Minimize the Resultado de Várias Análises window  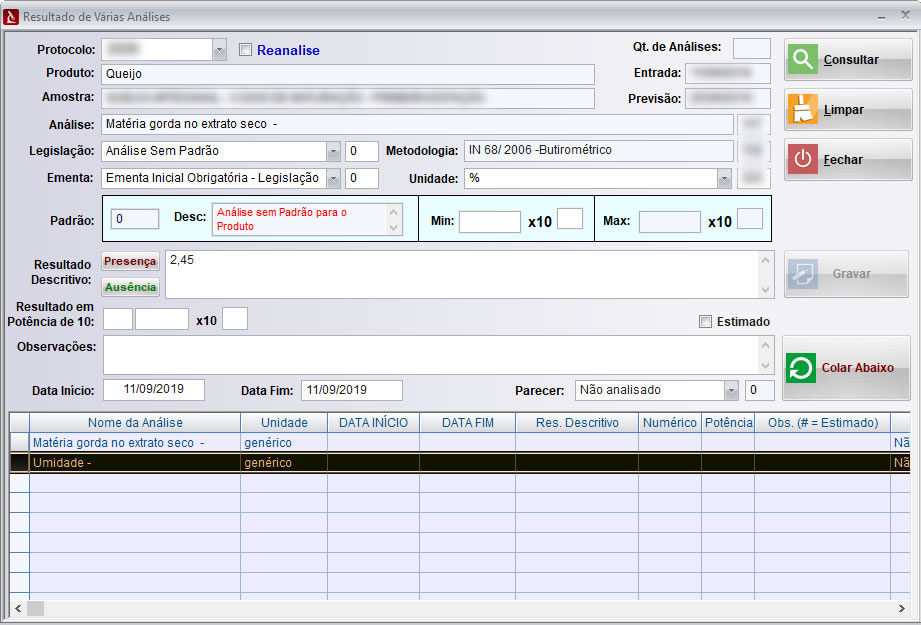pos(882,18)
